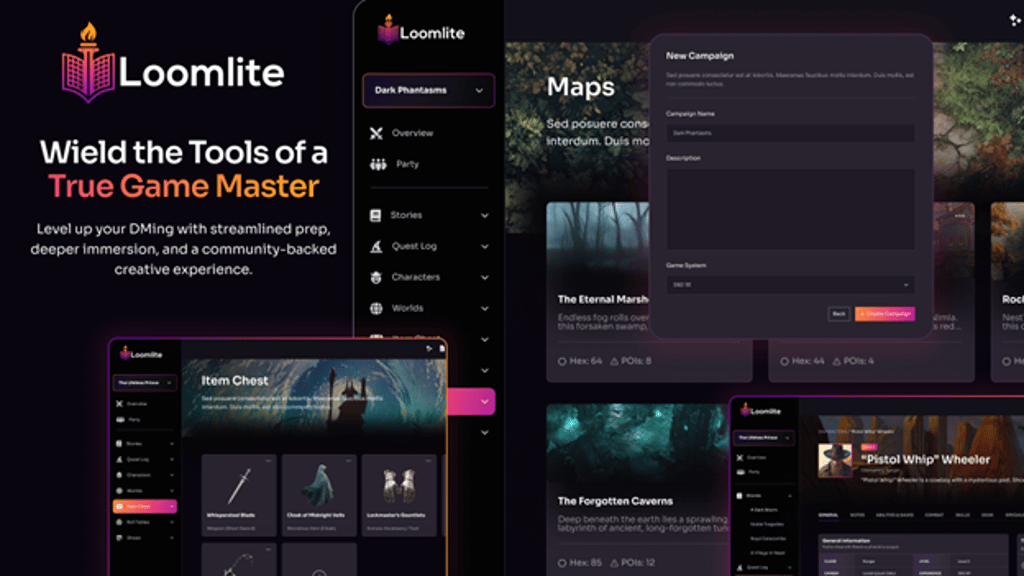Click Back in the New Campaign dialog
The height and width of the screenshot is (576, 1024).
838,313
